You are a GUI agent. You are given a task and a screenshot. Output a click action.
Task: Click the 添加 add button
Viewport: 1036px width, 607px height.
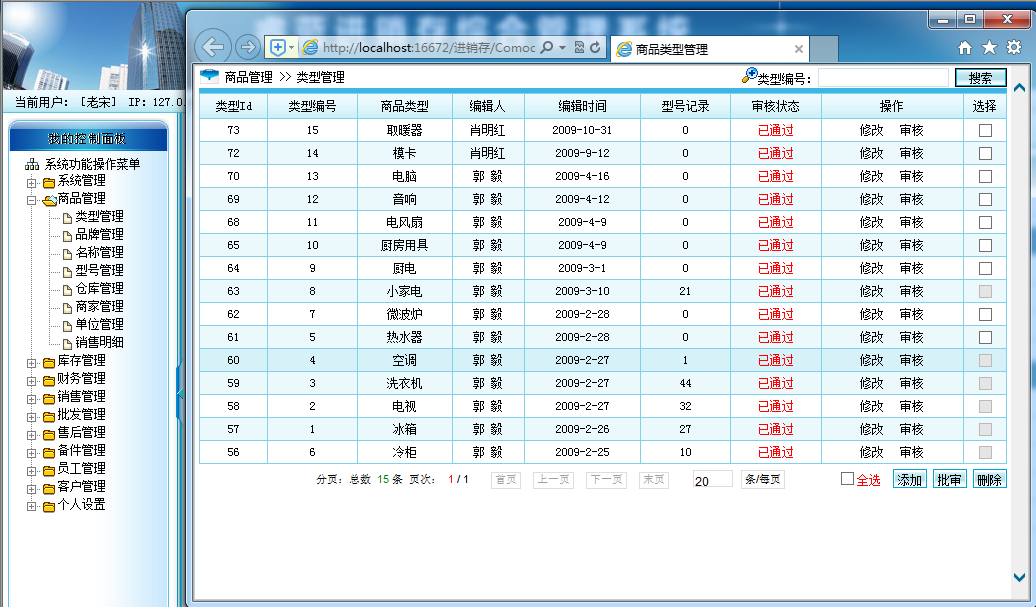pyautogui.click(x=909, y=480)
